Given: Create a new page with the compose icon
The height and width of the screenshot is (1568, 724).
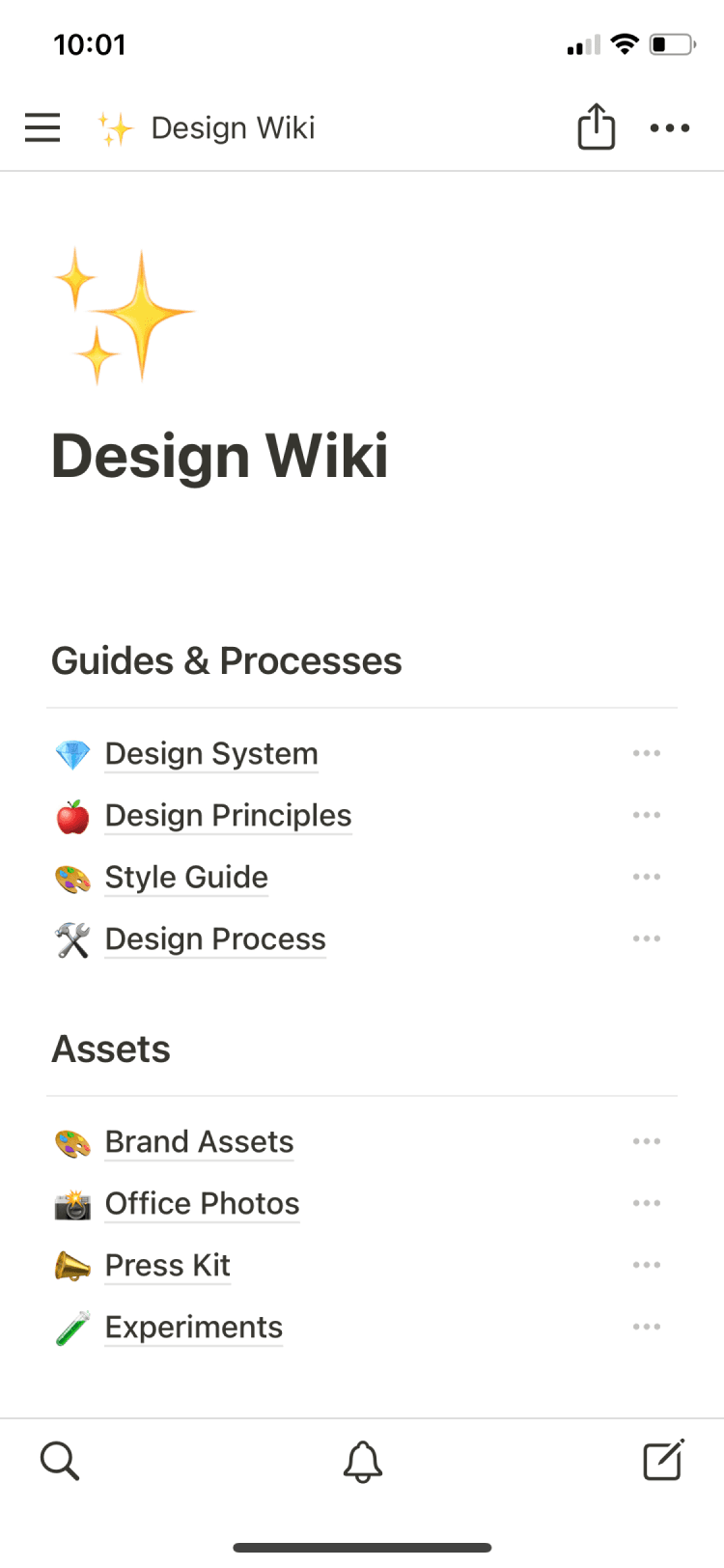Looking at the screenshot, I should point(663,1461).
